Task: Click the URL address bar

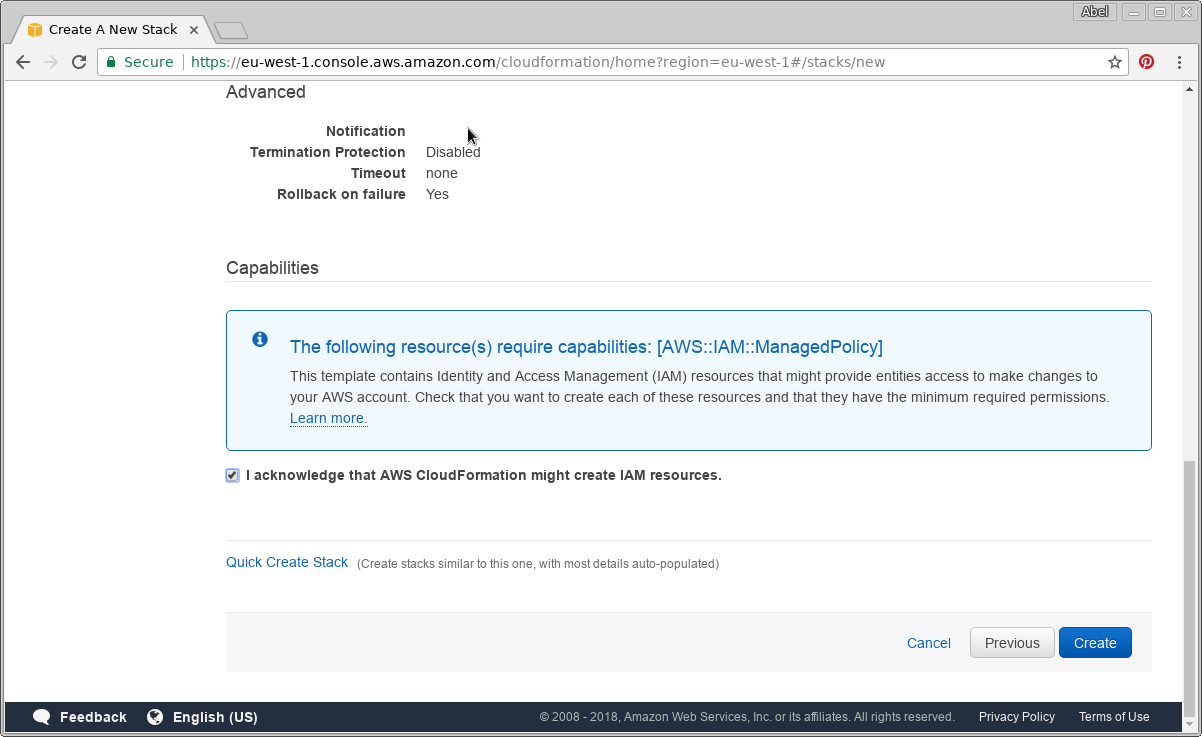Action: pyautogui.click(x=612, y=62)
